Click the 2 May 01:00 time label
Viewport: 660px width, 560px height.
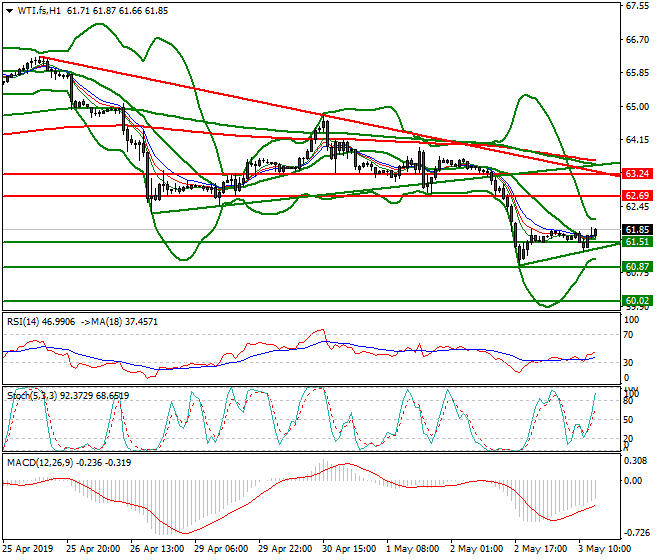coord(476,549)
